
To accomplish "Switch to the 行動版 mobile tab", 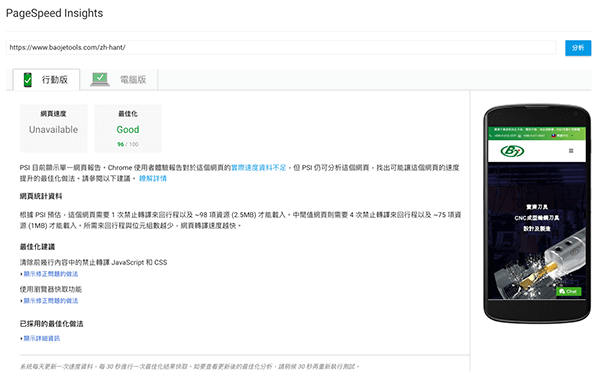I will pyautogui.click(x=46, y=80).
